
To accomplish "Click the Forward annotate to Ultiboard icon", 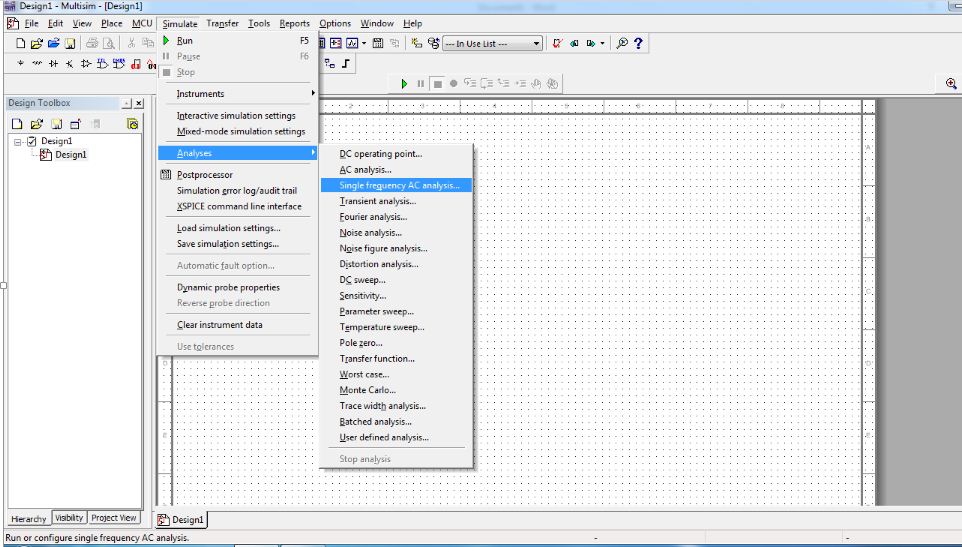I will click(x=591, y=44).
